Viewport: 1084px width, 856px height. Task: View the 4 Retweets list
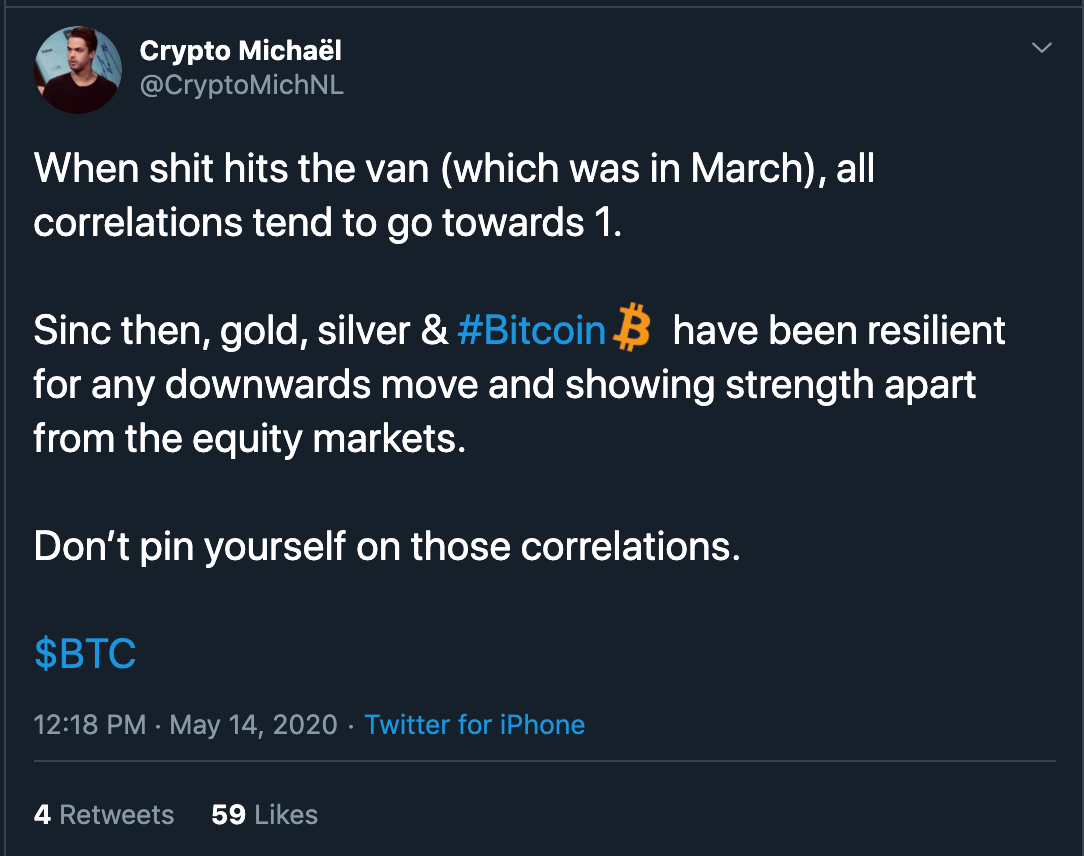point(104,815)
